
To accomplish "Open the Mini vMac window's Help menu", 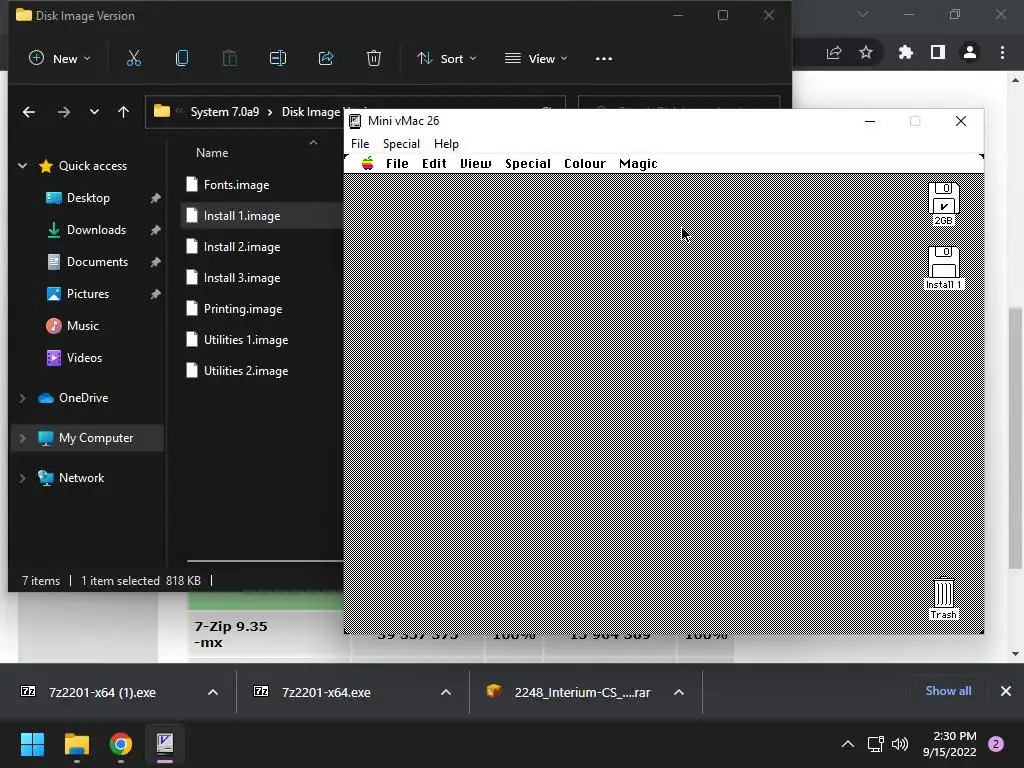I will (446, 144).
